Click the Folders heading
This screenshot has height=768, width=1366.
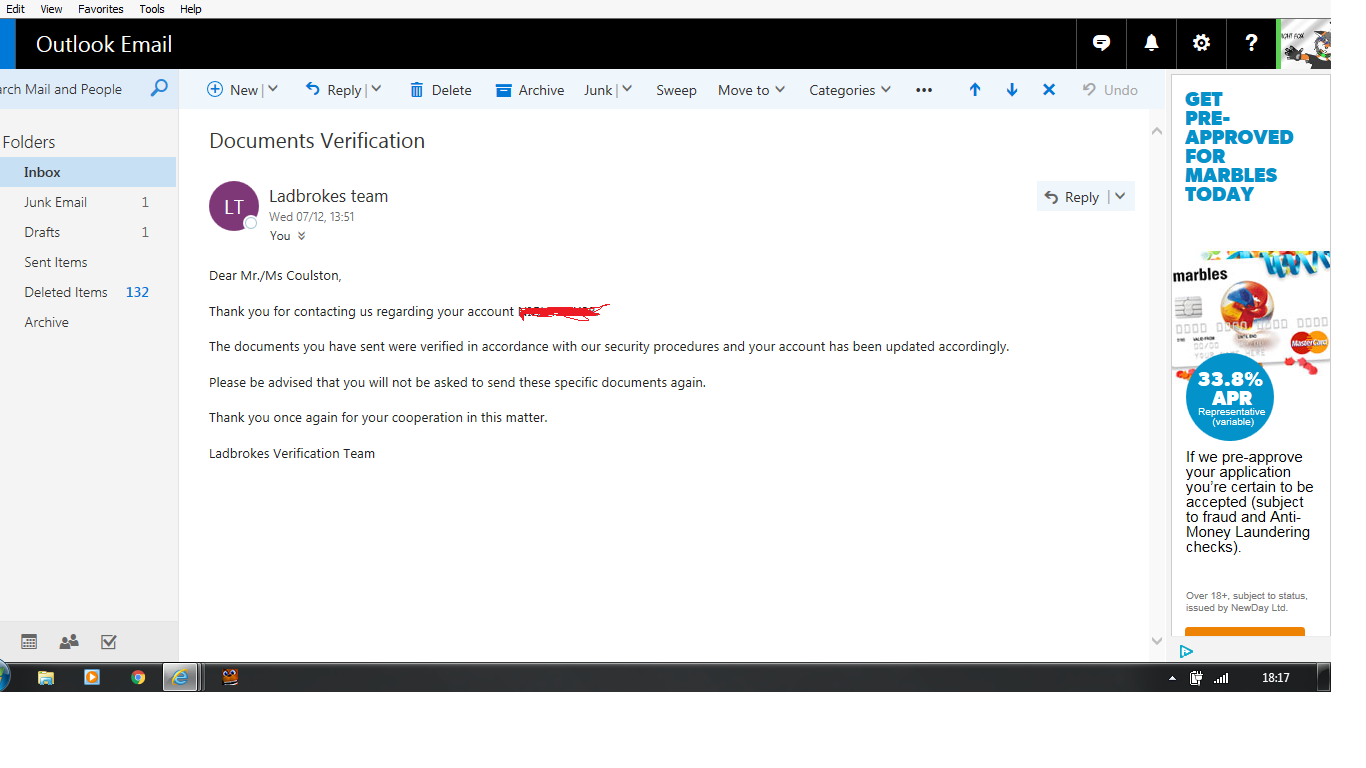pyautogui.click(x=29, y=142)
